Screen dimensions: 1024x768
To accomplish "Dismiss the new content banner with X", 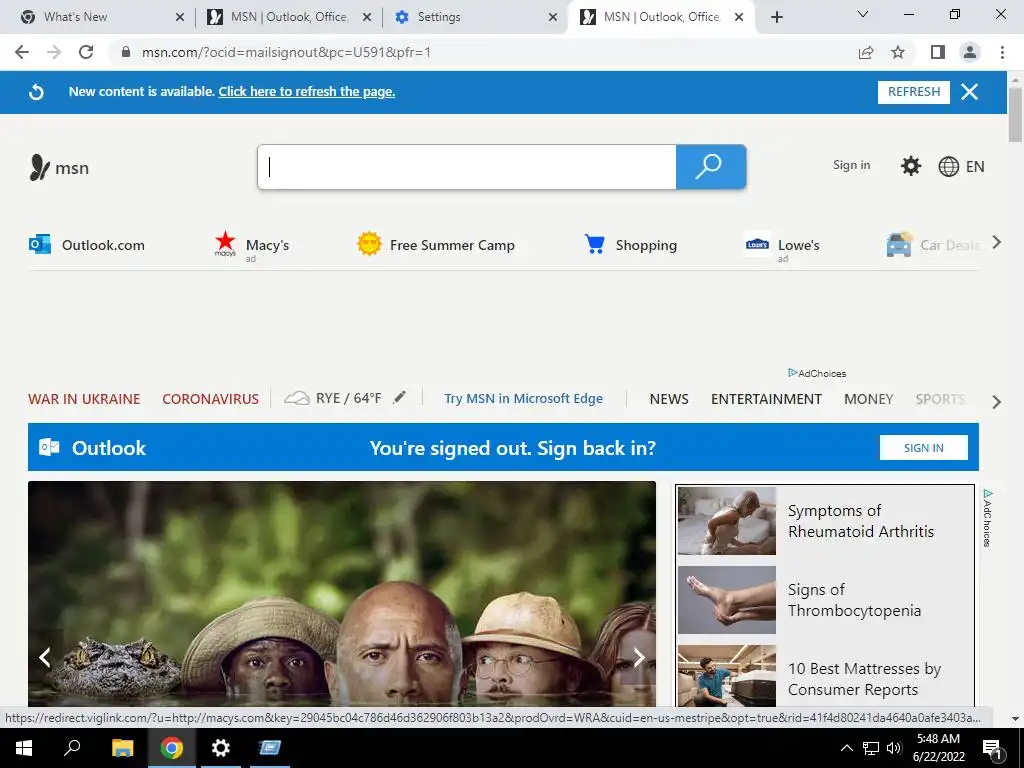I will click(x=969, y=91).
